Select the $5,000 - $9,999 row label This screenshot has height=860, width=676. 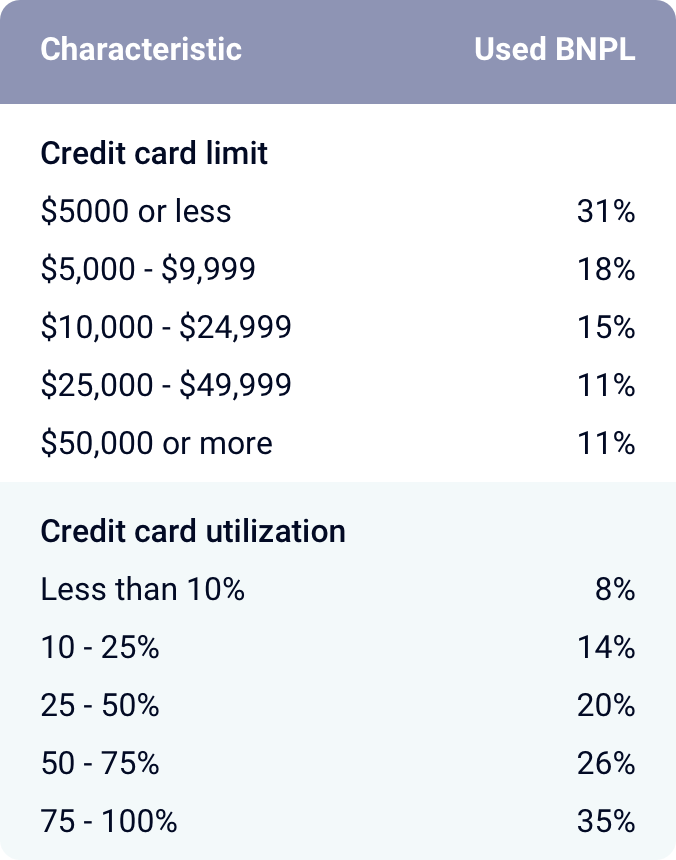point(148,270)
